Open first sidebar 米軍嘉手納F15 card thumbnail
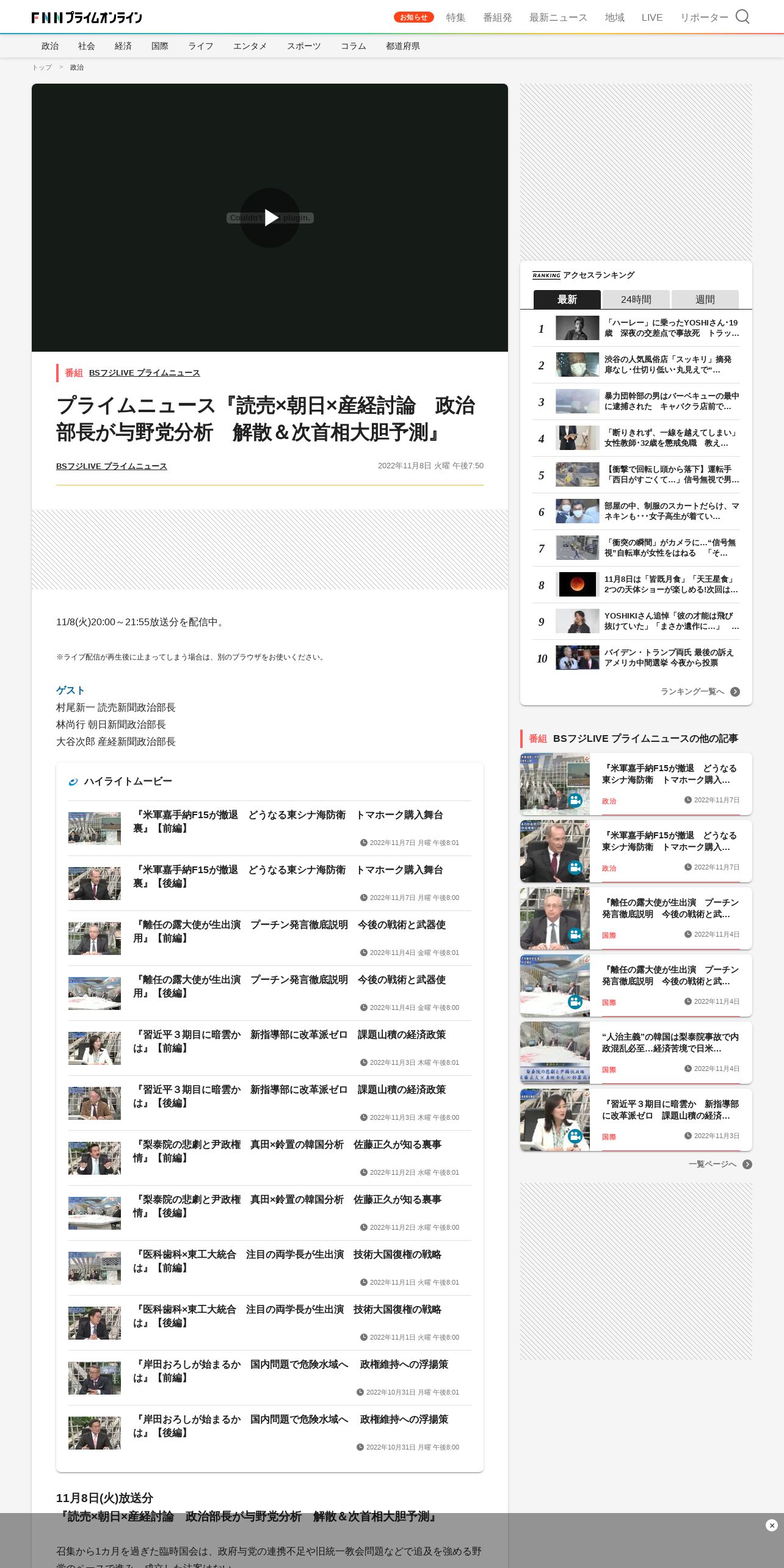The width and height of the screenshot is (784, 1568). (x=555, y=784)
